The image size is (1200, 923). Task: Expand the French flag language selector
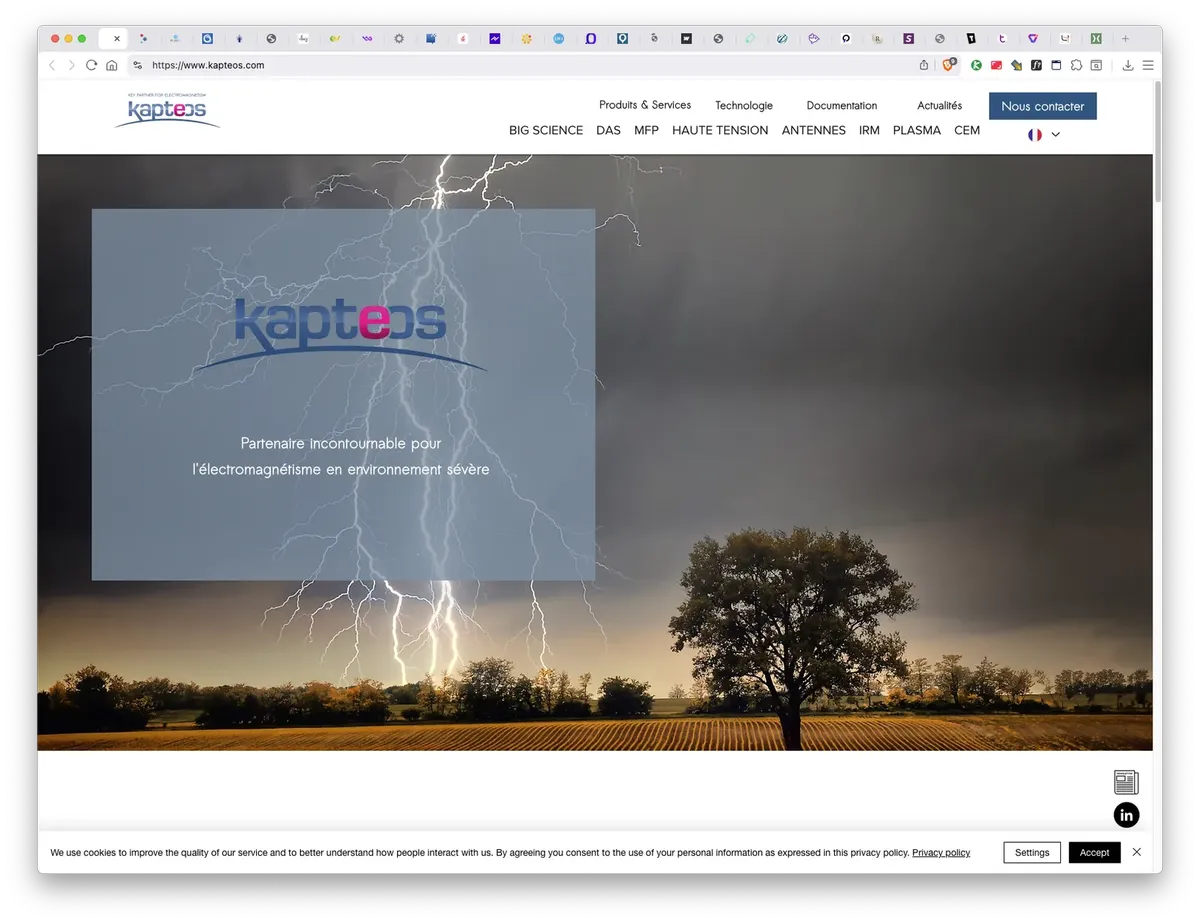pyautogui.click(x=1044, y=134)
